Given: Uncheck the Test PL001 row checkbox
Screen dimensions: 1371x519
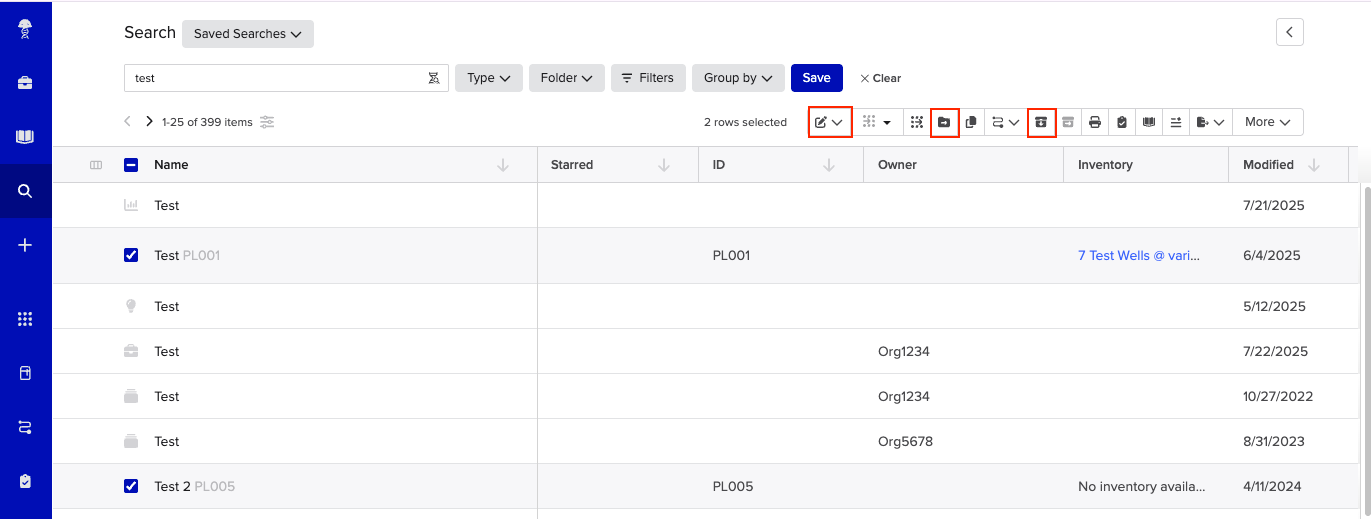Looking at the screenshot, I should (x=131, y=255).
